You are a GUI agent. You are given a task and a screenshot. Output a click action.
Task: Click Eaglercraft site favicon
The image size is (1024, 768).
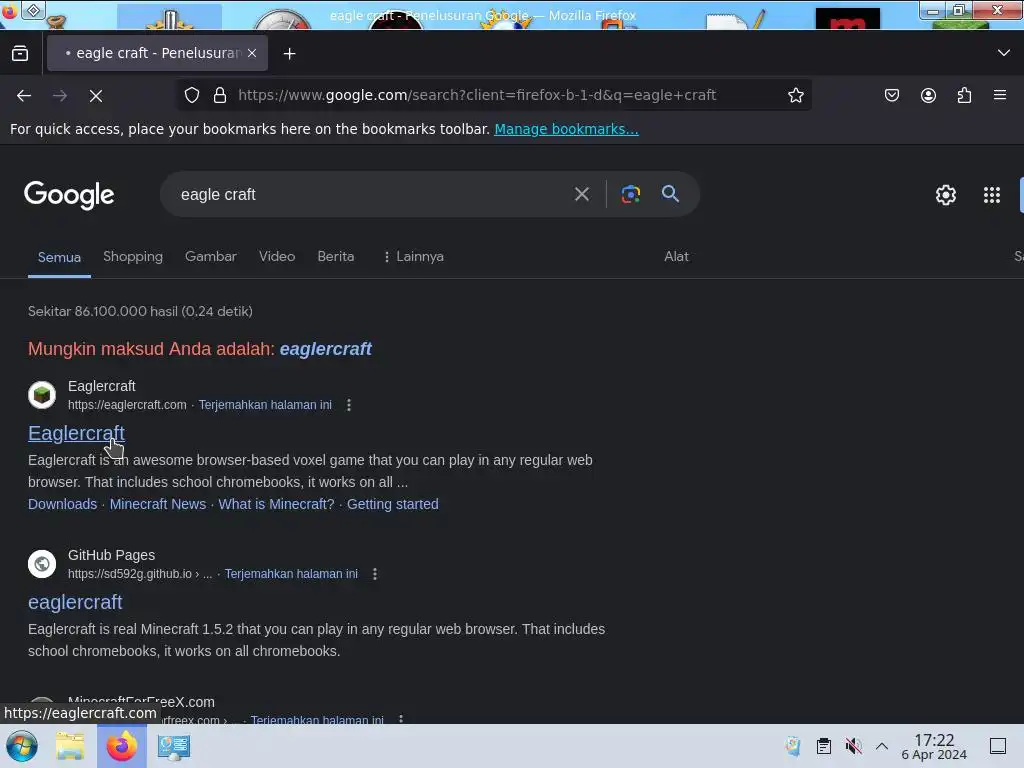tap(42, 395)
